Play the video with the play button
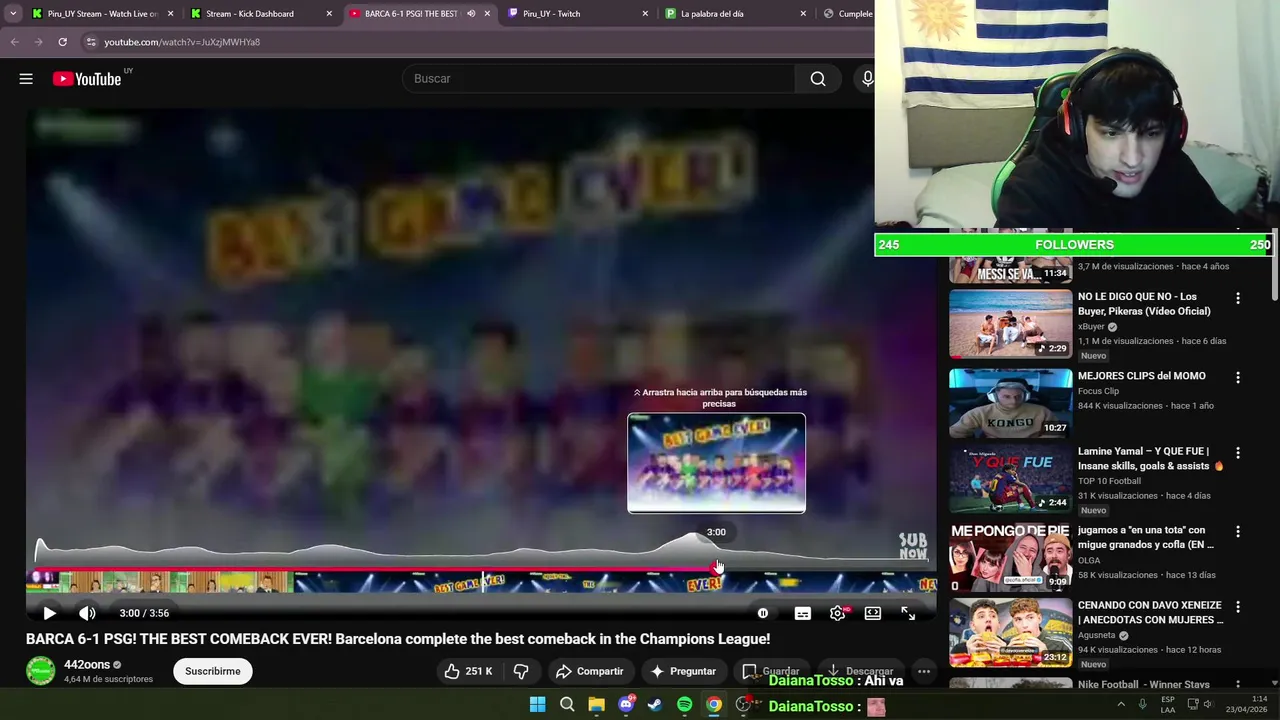 tap(49, 613)
